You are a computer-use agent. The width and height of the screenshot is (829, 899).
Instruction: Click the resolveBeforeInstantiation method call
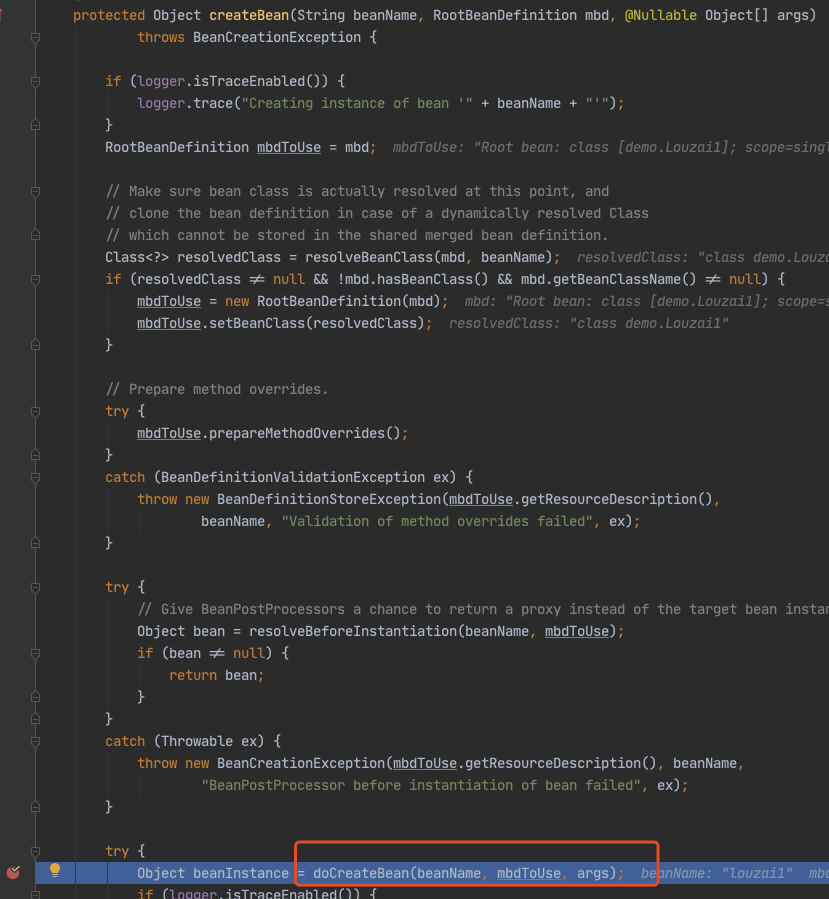tap(353, 631)
